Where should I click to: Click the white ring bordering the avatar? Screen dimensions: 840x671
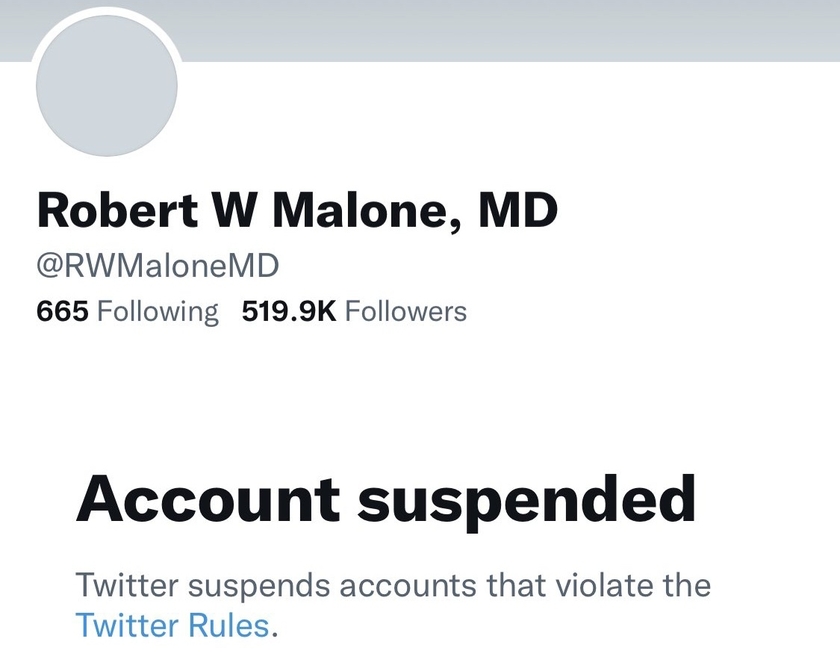pyautogui.click(x=107, y=11)
